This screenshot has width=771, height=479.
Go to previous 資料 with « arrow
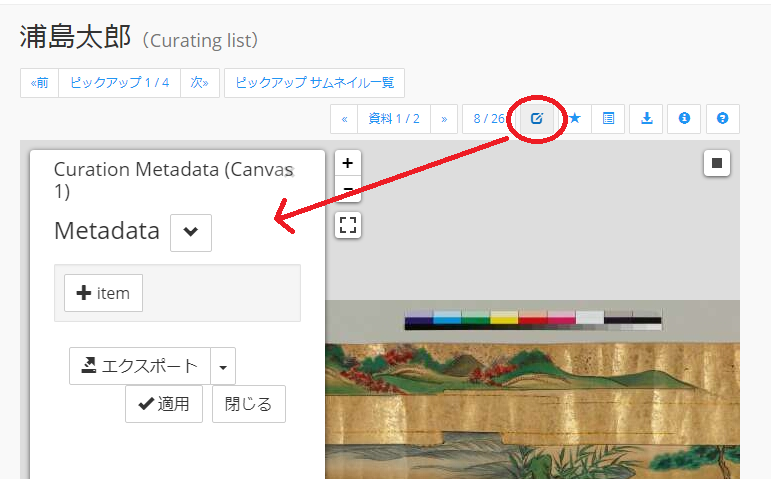tap(344, 119)
